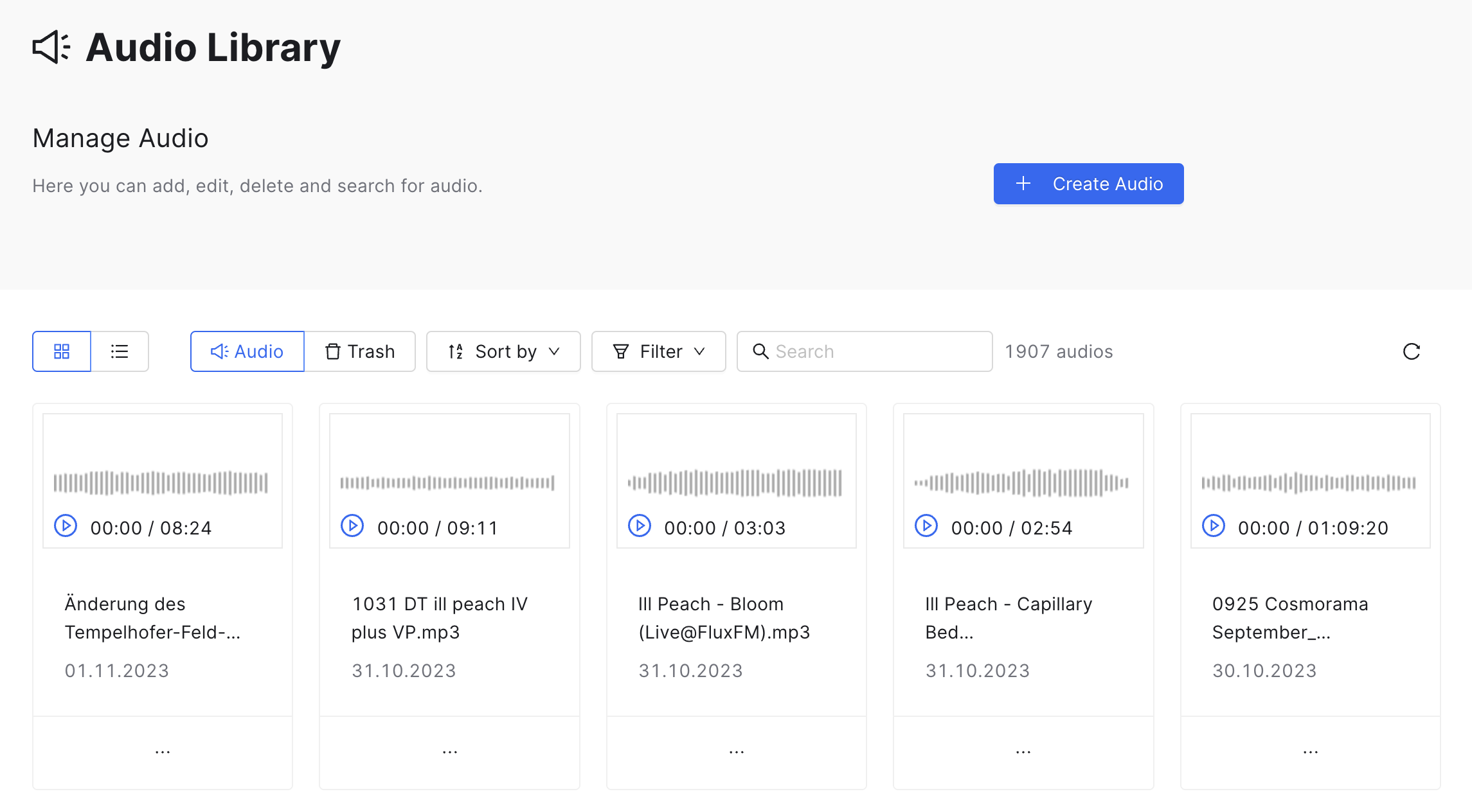This screenshot has width=1472, height=812.
Task: Open more options for Ill Peach - Bloom
Action: 737,752
